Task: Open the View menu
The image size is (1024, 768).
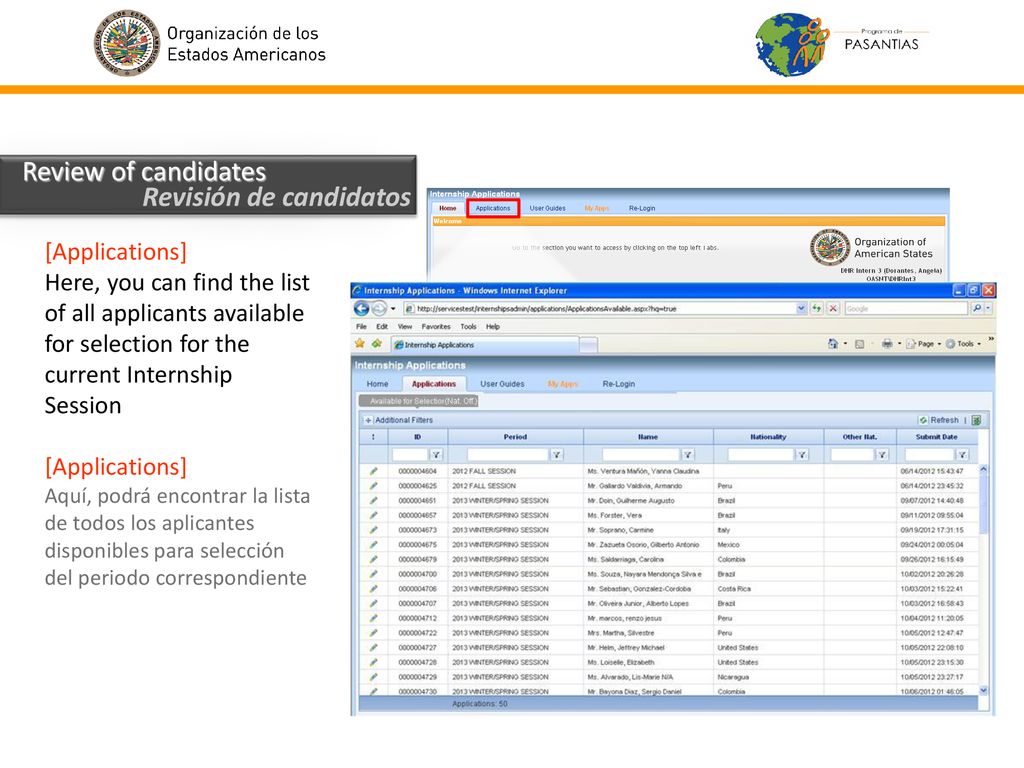Action: pyautogui.click(x=405, y=327)
